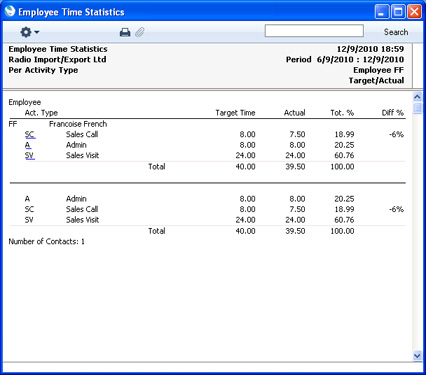Select the Actual column header
The width and height of the screenshot is (426, 375).
tap(294, 113)
